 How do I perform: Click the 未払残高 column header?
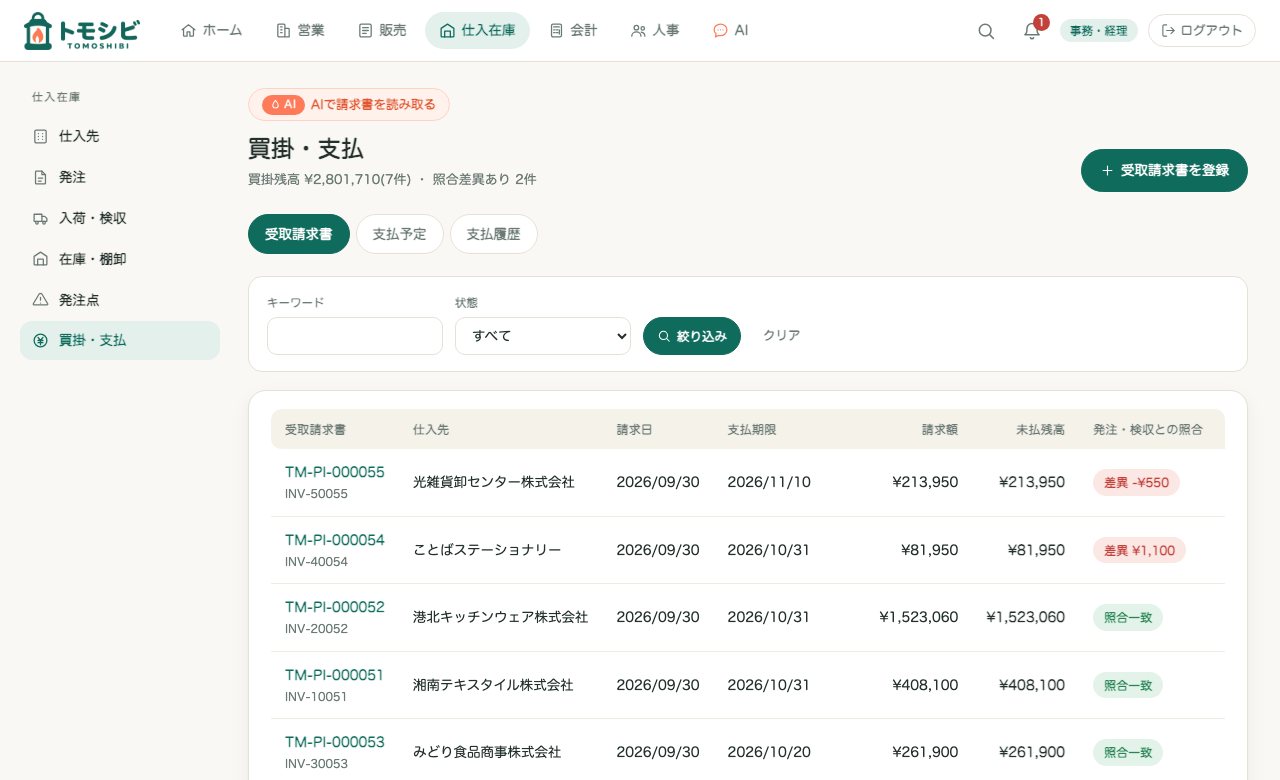point(1040,429)
